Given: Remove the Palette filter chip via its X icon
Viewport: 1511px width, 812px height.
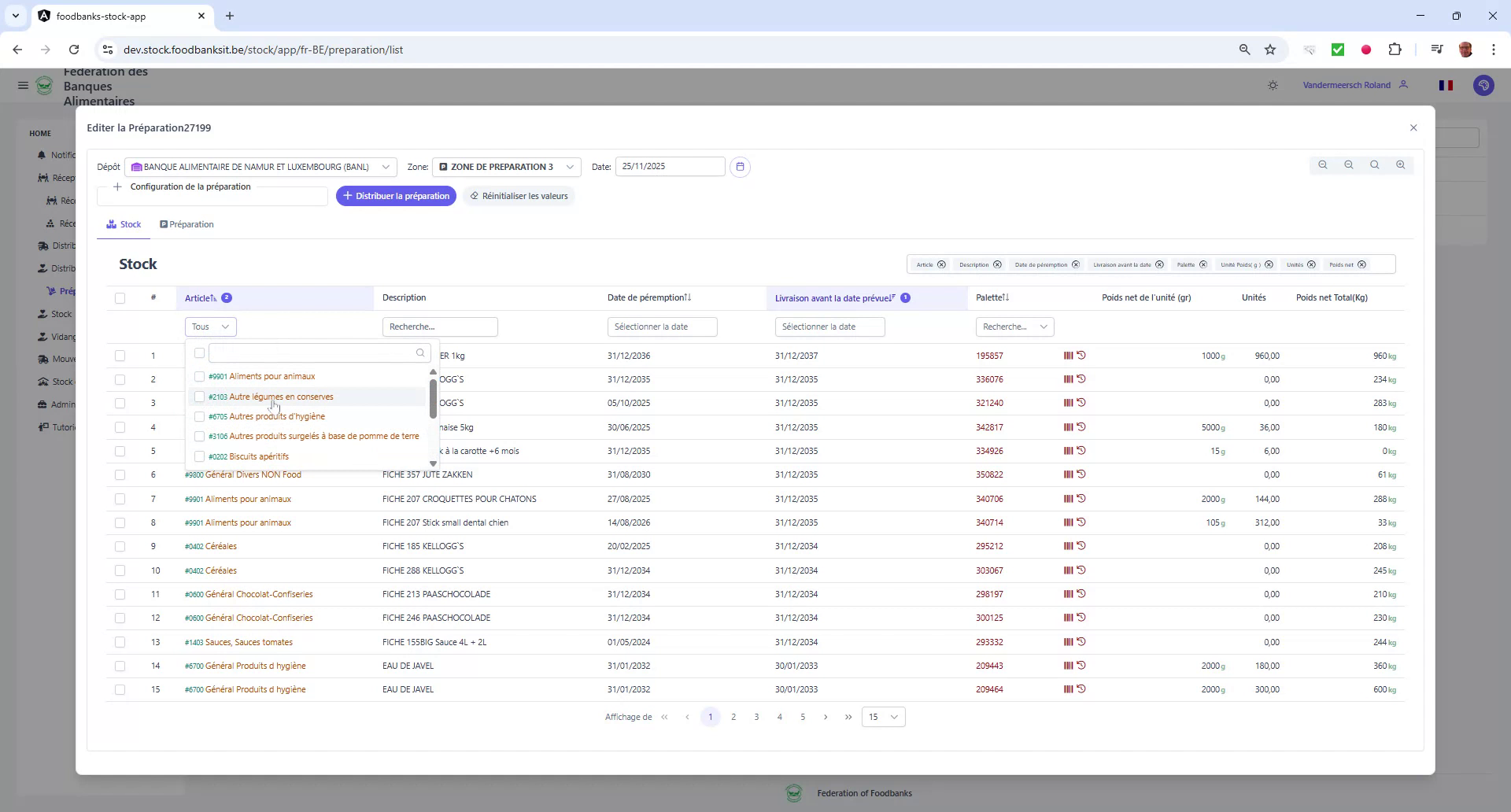Looking at the screenshot, I should click(1203, 264).
